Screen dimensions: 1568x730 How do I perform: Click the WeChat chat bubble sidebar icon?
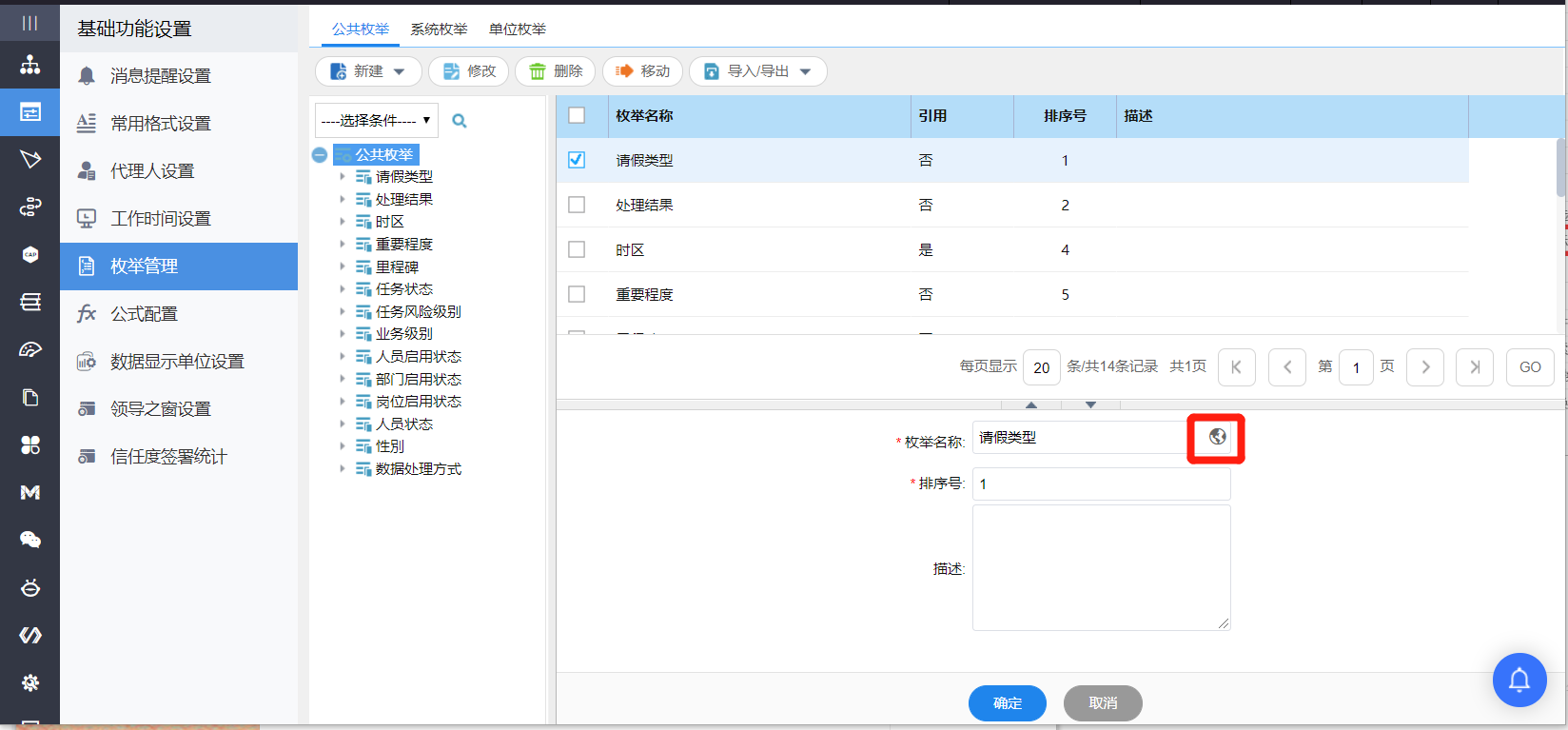tap(30, 540)
